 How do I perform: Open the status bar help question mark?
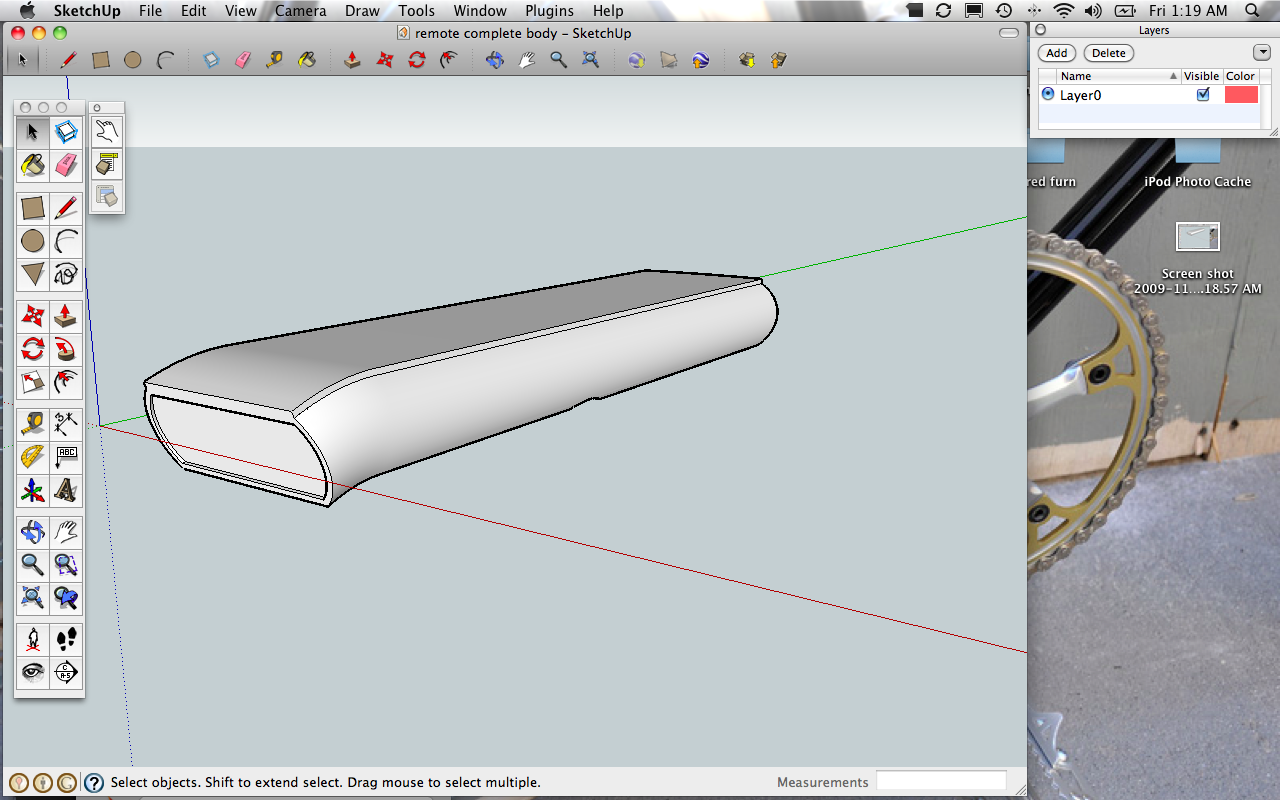(x=94, y=783)
